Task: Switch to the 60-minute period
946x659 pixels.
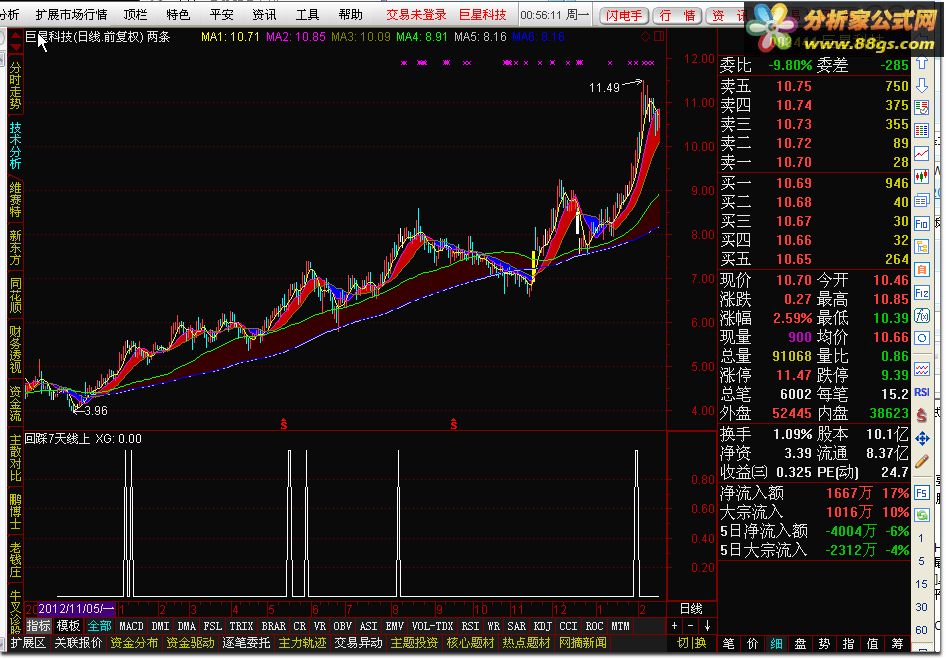Action: click(921, 629)
